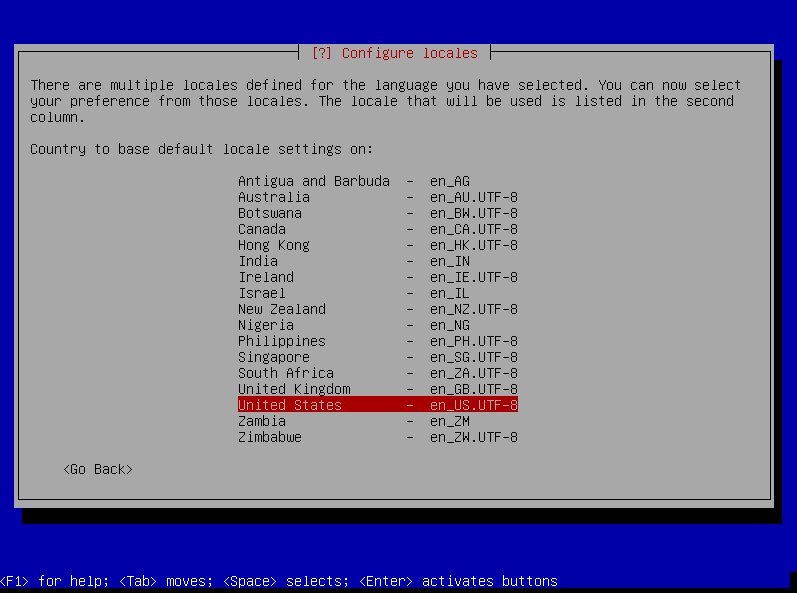Choose United Kingdom en_GB.UTF-8 locale
The height and width of the screenshot is (593, 797).
(x=377, y=389)
